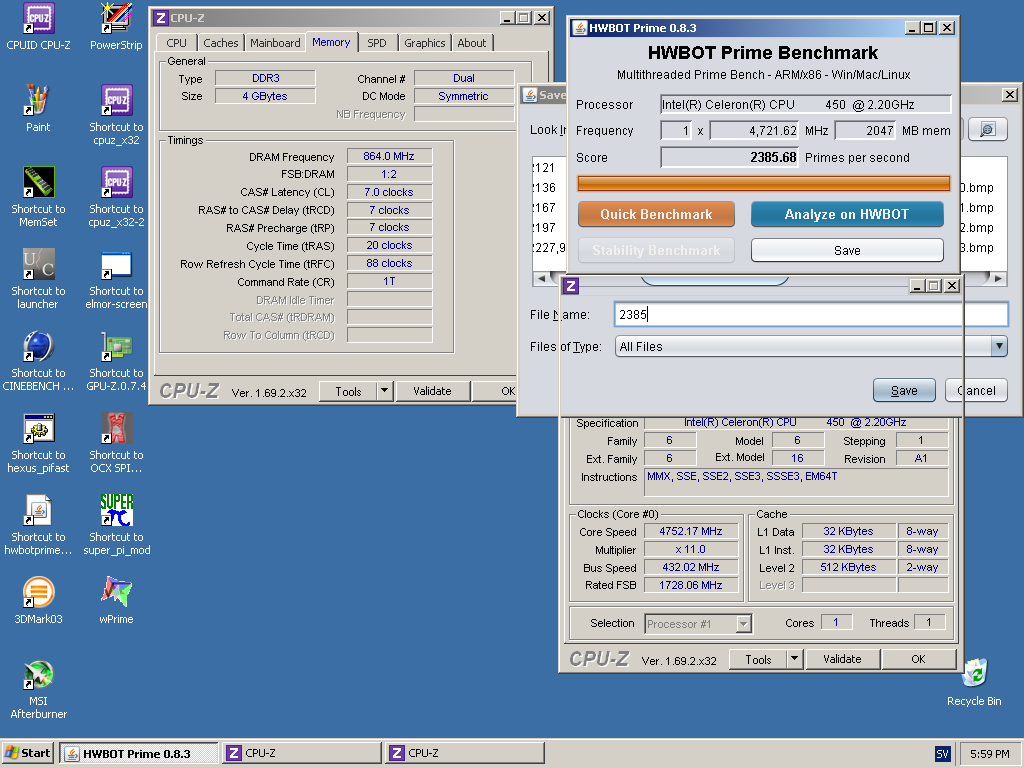Image resolution: width=1024 pixels, height=768 pixels.
Task: Launch wPrime from the desktop
Action: (x=116, y=600)
